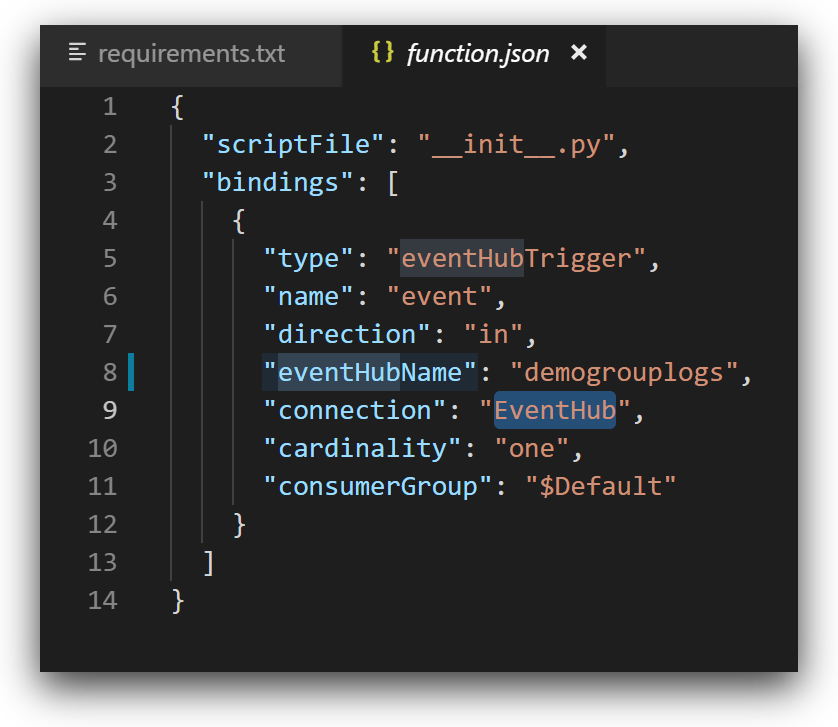Click the "__init__.py" string value

(524, 145)
